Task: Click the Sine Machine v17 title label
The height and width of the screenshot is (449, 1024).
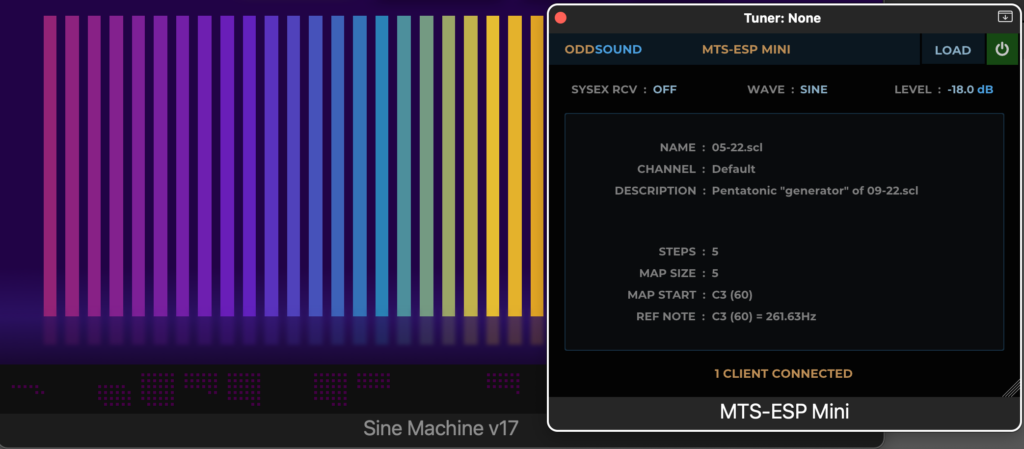Action: pos(441,429)
